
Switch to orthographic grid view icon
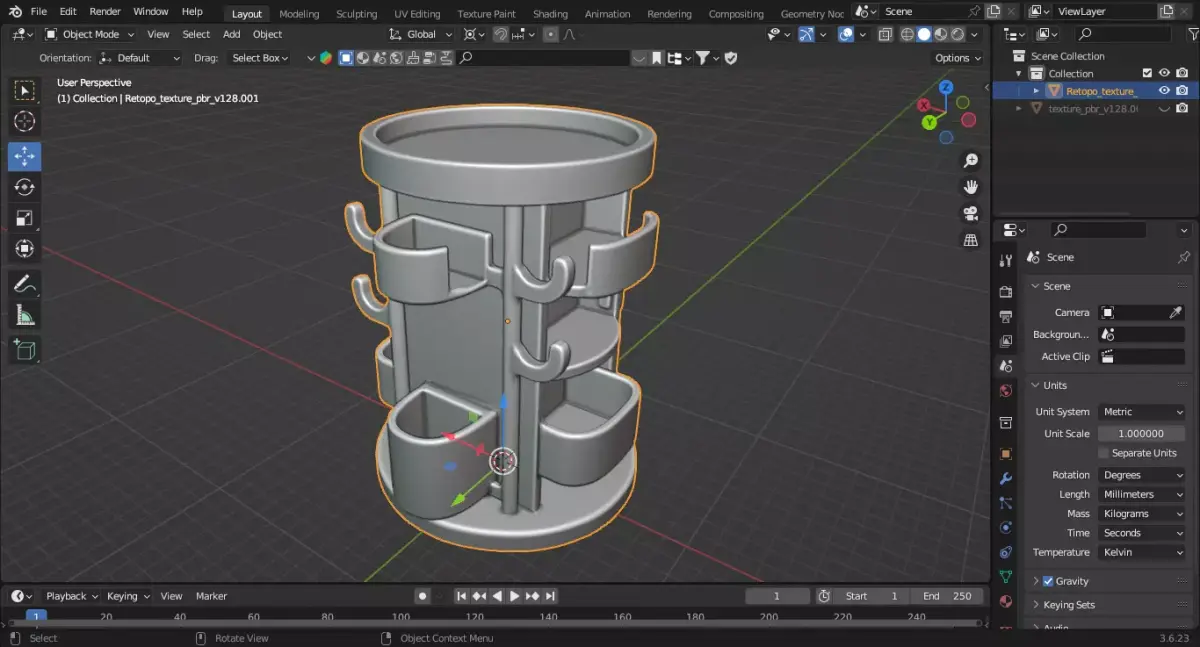(x=969, y=240)
